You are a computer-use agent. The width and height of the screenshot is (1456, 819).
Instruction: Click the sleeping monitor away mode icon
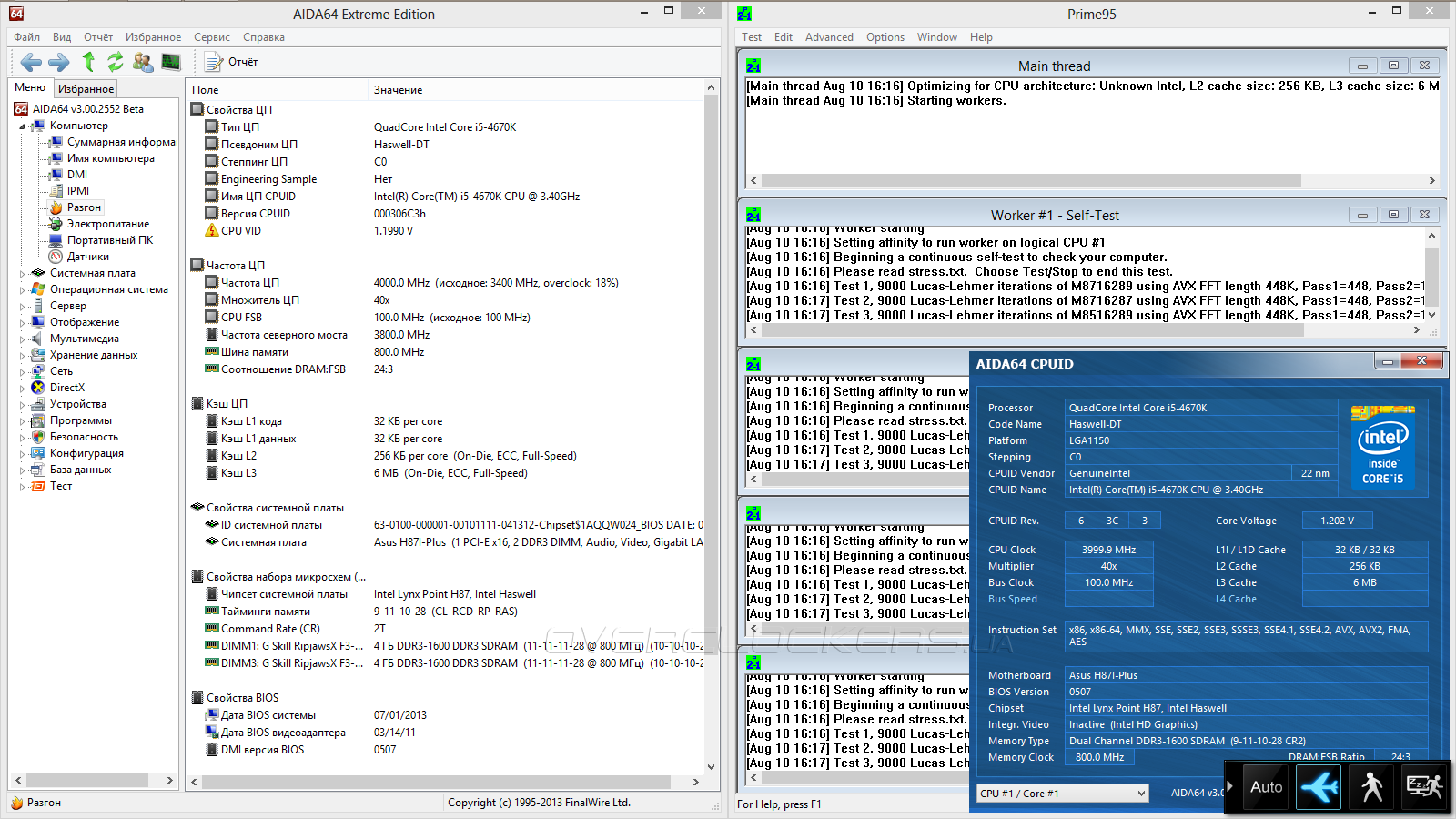1424,786
